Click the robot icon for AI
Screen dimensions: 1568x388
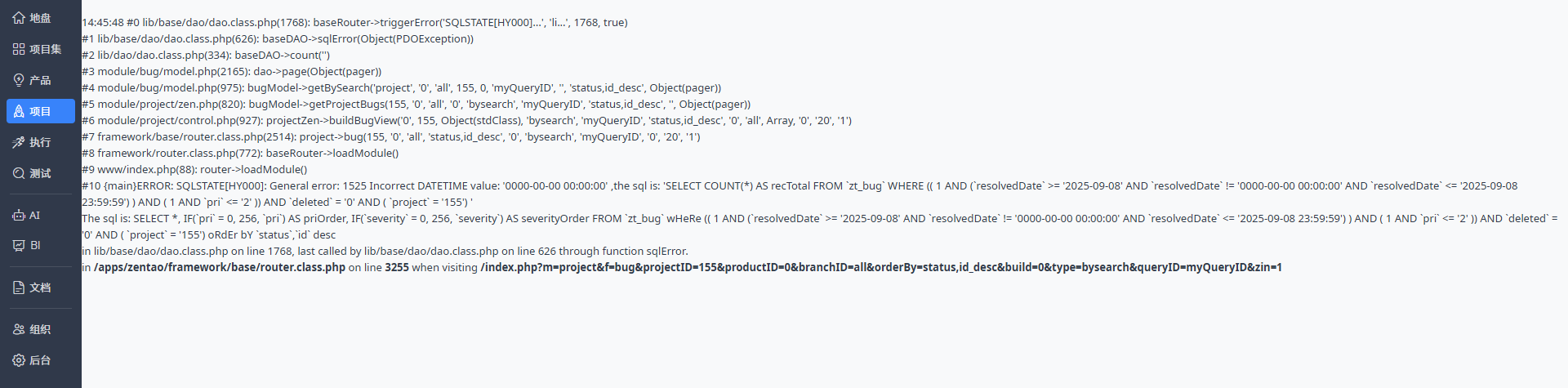click(19, 216)
